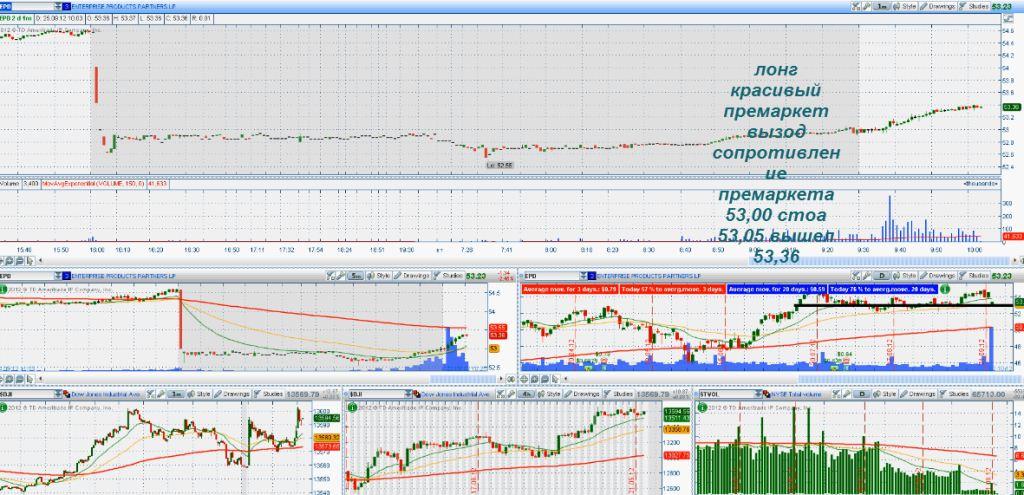Open wrench settings icon on top EPD chart
This screenshot has width=1024, height=495.
866,6
